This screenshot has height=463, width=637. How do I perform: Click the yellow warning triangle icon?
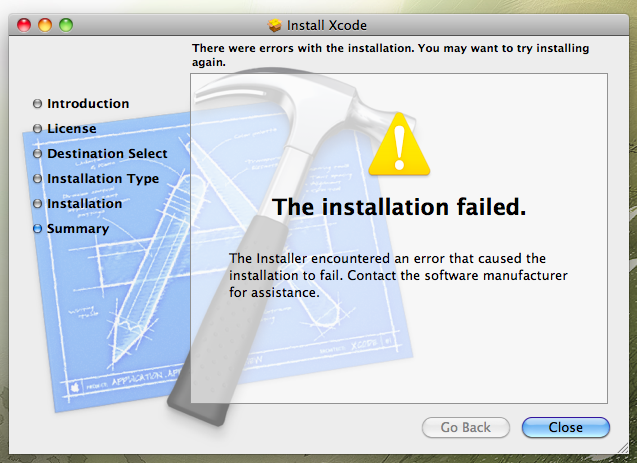coord(399,145)
